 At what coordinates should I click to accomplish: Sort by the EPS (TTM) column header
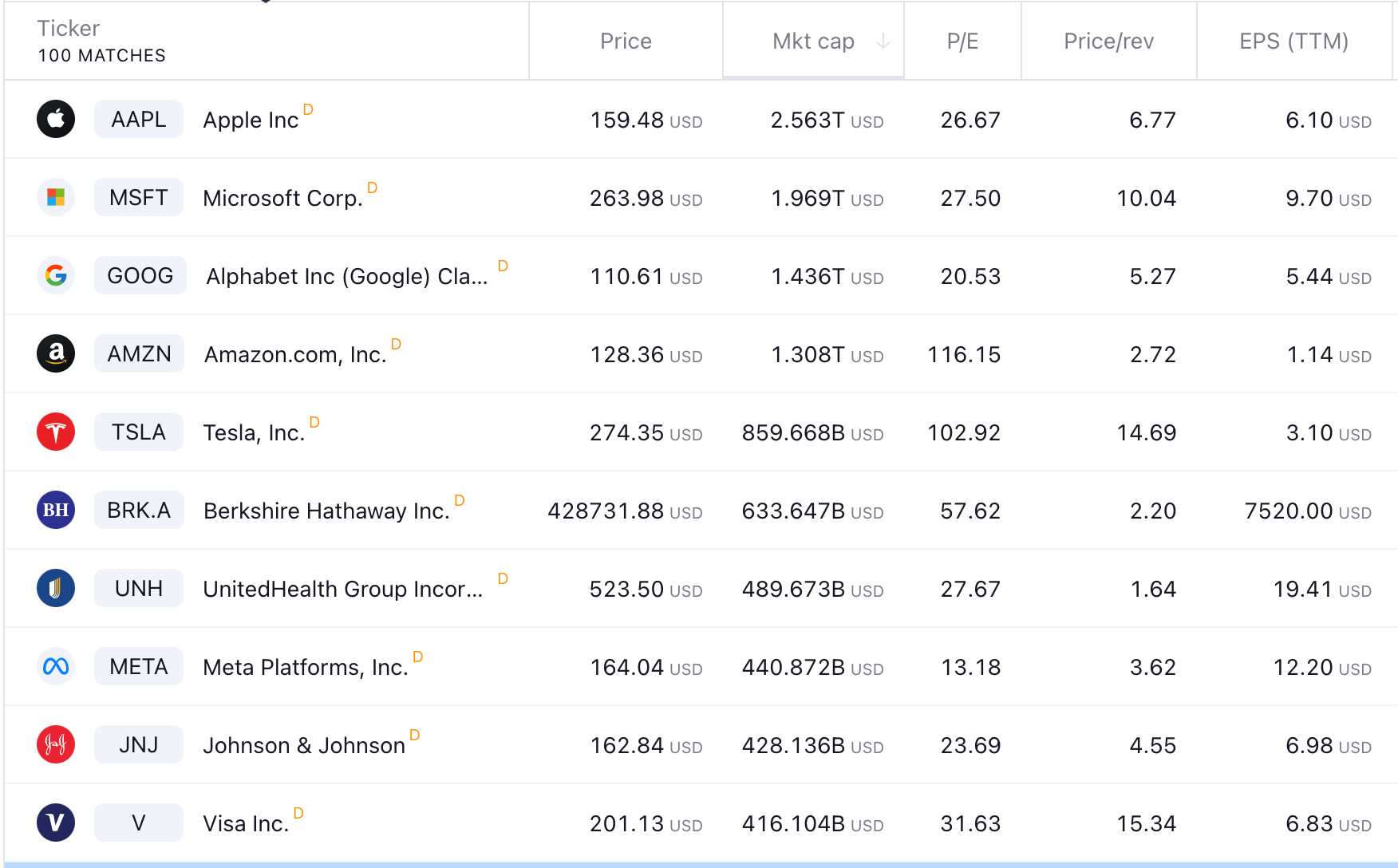point(1293,41)
